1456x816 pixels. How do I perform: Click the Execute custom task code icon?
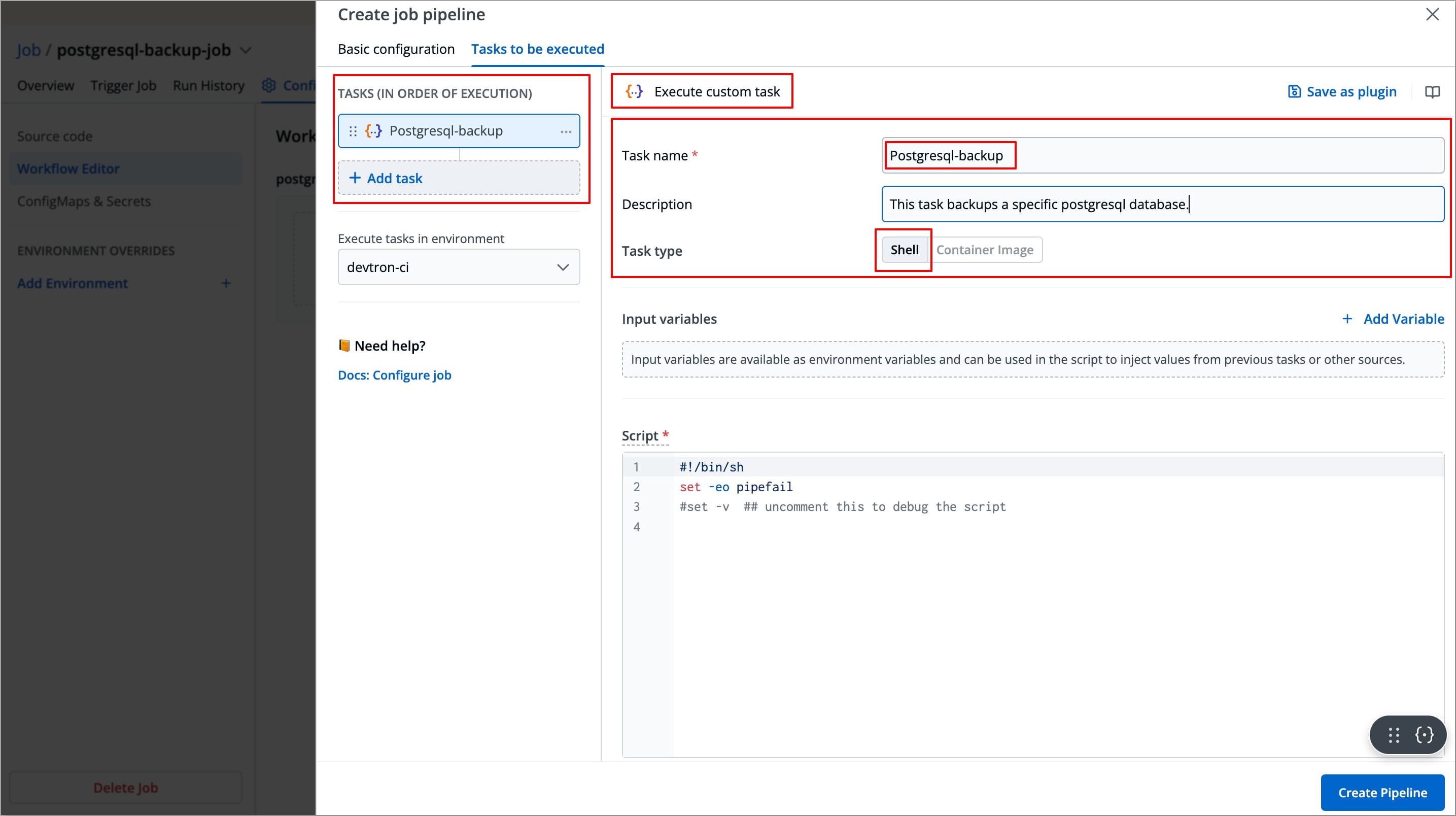[x=633, y=91]
